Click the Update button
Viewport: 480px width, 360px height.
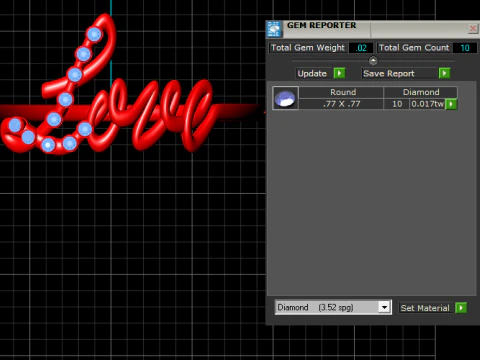(x=312, y=73)
